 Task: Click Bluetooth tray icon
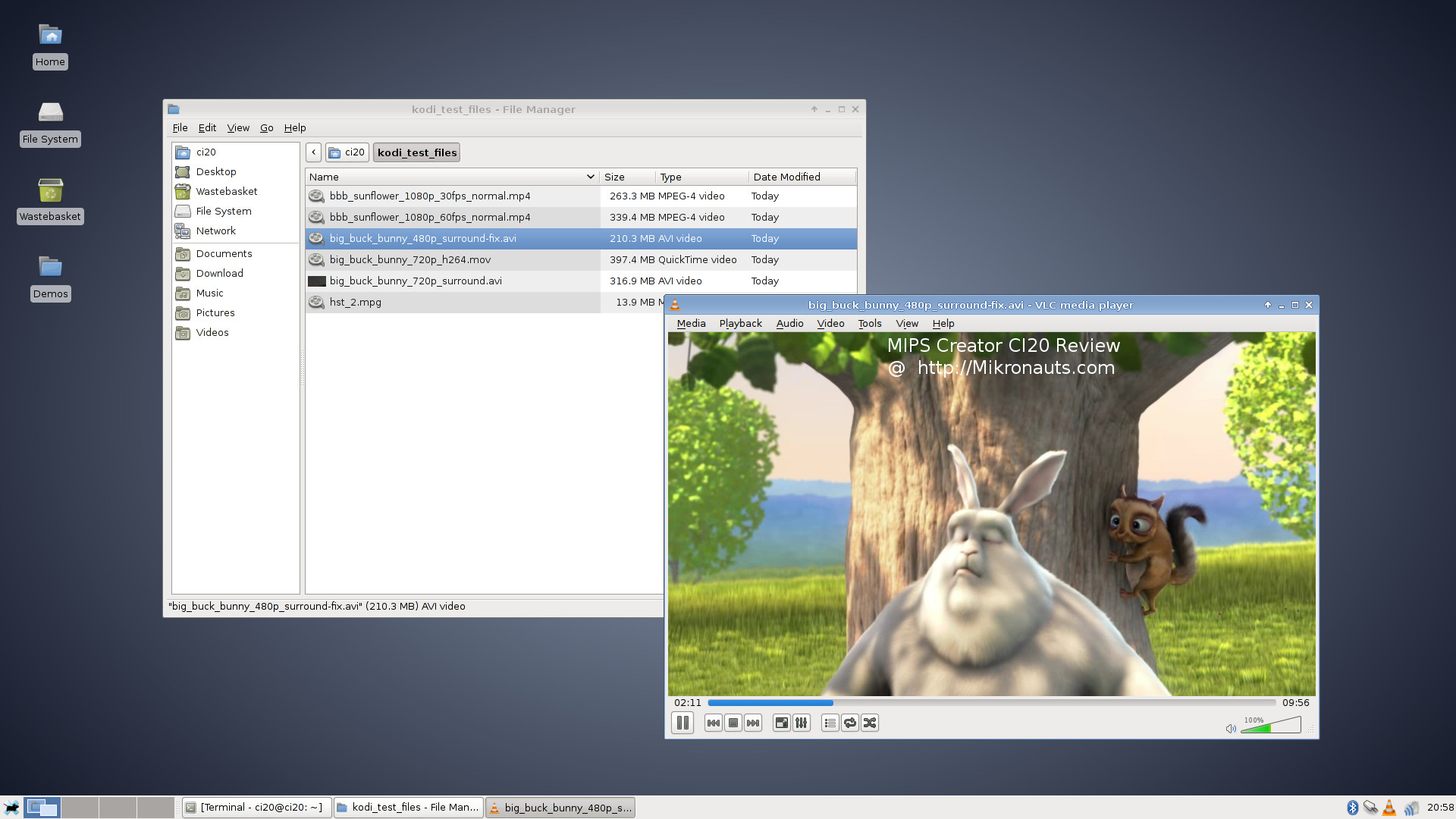click(x=1352, y=808)
